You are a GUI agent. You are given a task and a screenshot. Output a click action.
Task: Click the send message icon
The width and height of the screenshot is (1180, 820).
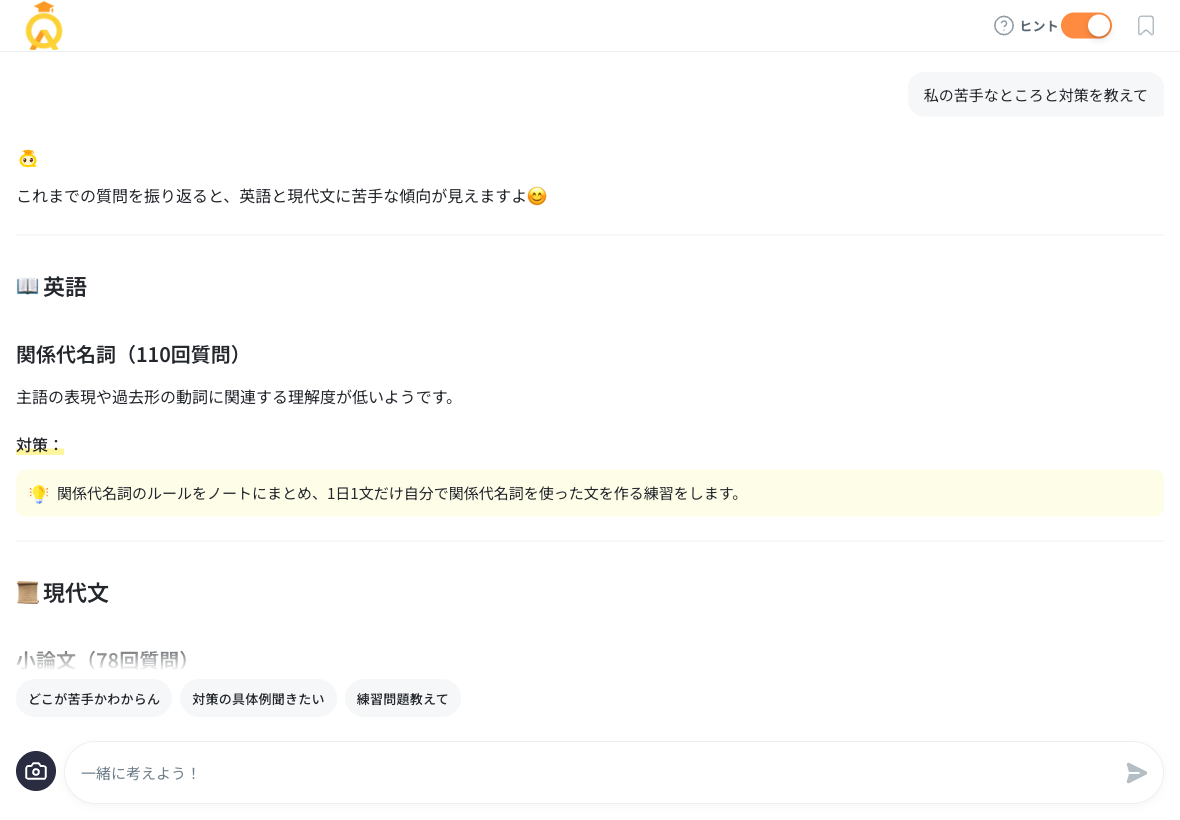click(x=1136, y=773)
